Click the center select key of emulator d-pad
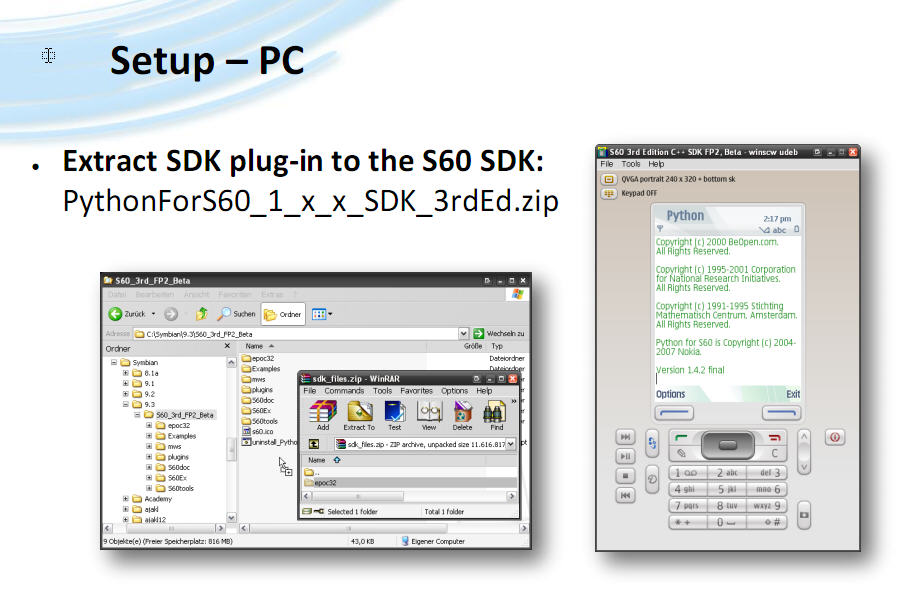910x595 pixels. (x=728, y=445)
